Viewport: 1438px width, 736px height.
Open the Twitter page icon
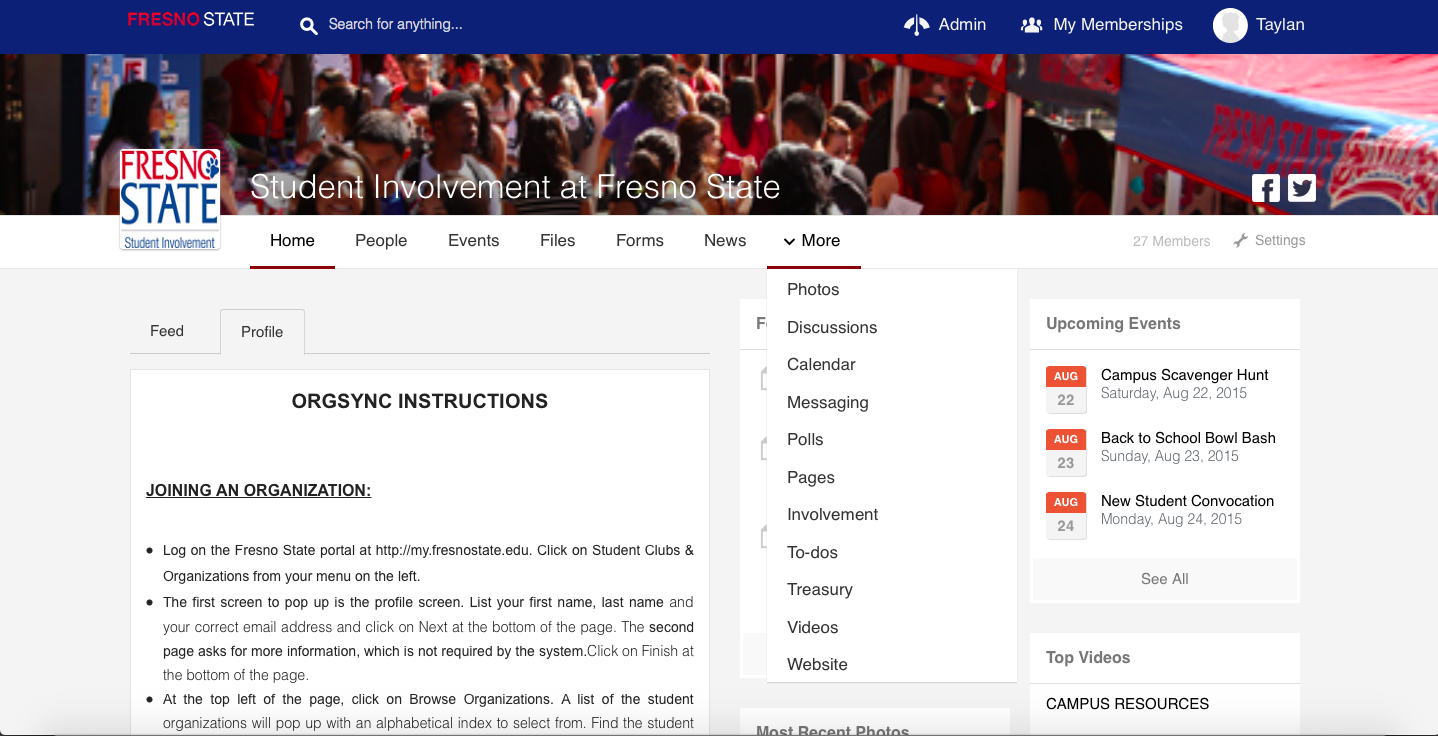(x=1301, y=188)
